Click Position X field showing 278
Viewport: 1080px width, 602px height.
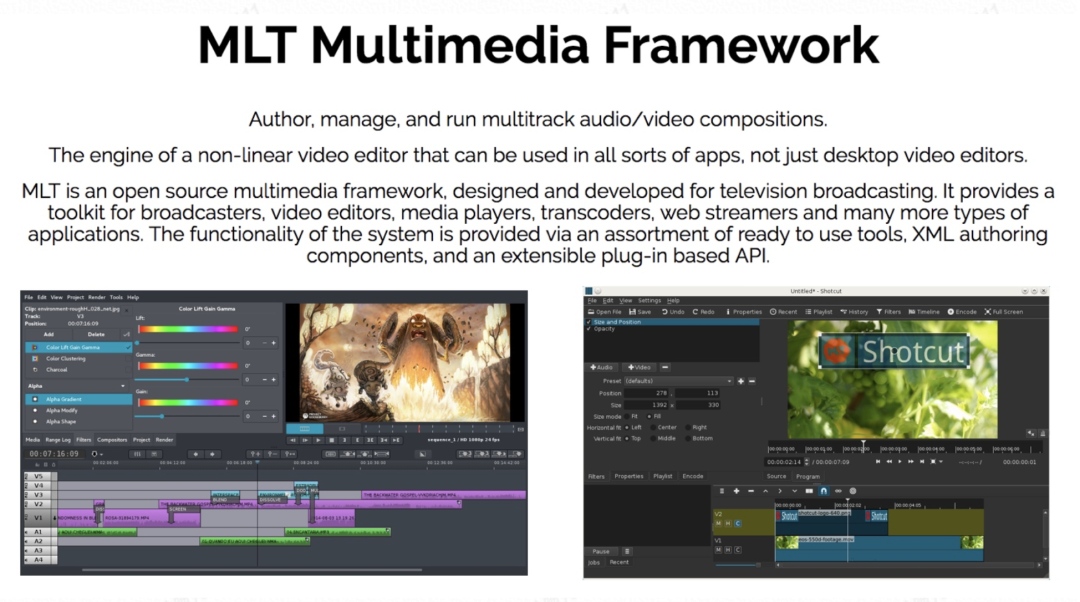[647, 393]
